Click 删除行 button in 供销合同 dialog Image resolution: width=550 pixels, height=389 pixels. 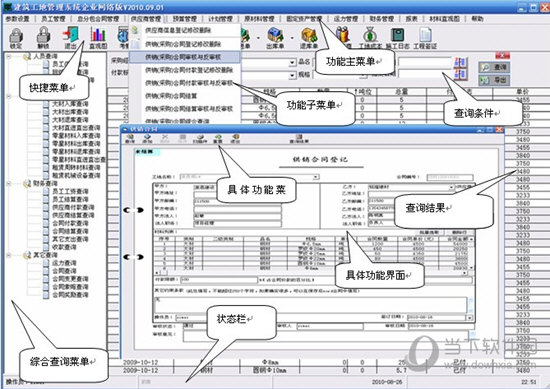(x=460, y=232)
